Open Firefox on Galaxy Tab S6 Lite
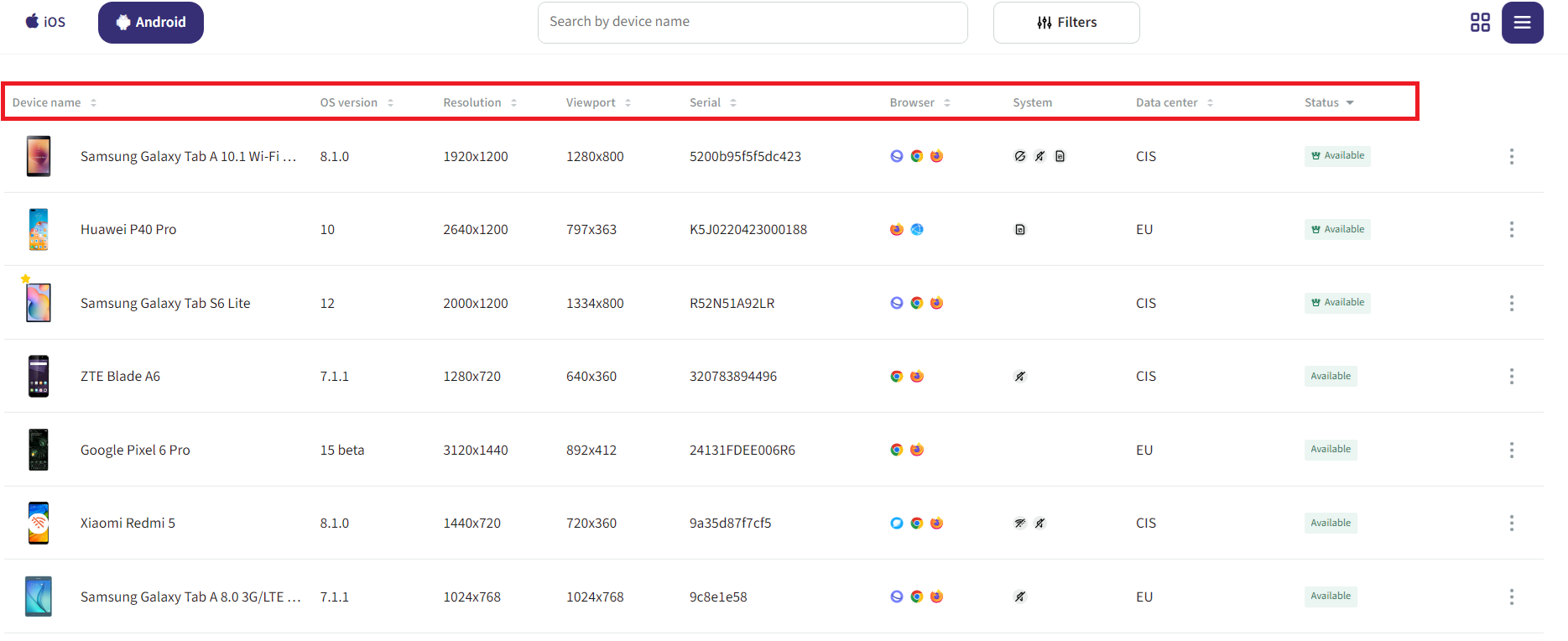This screenshot has width=1568, height=641. coord(937,303)
